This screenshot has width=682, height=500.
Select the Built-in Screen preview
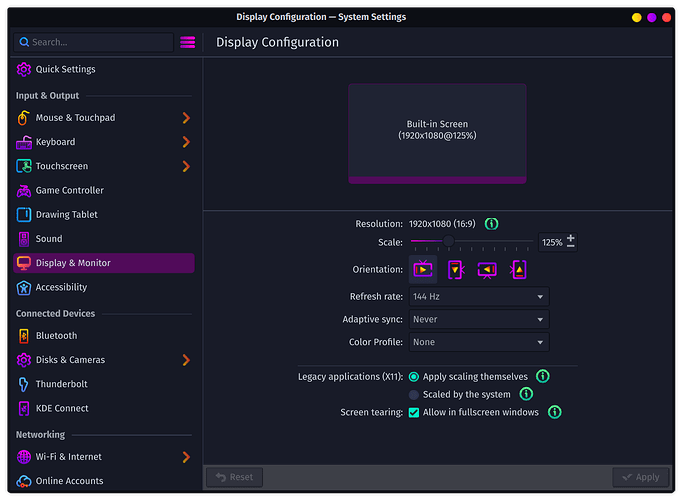point(437,133)
